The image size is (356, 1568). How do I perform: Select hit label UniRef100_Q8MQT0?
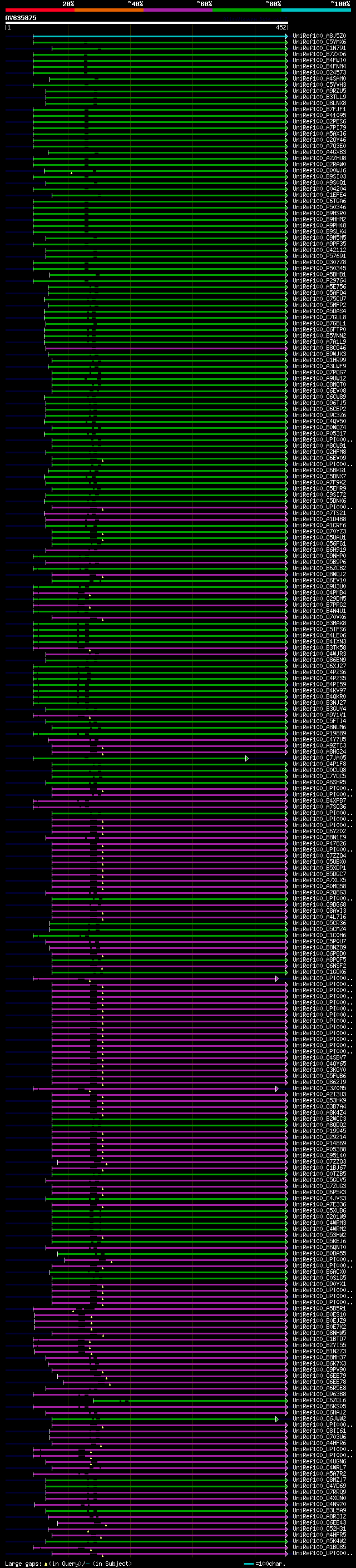[319, 385]
